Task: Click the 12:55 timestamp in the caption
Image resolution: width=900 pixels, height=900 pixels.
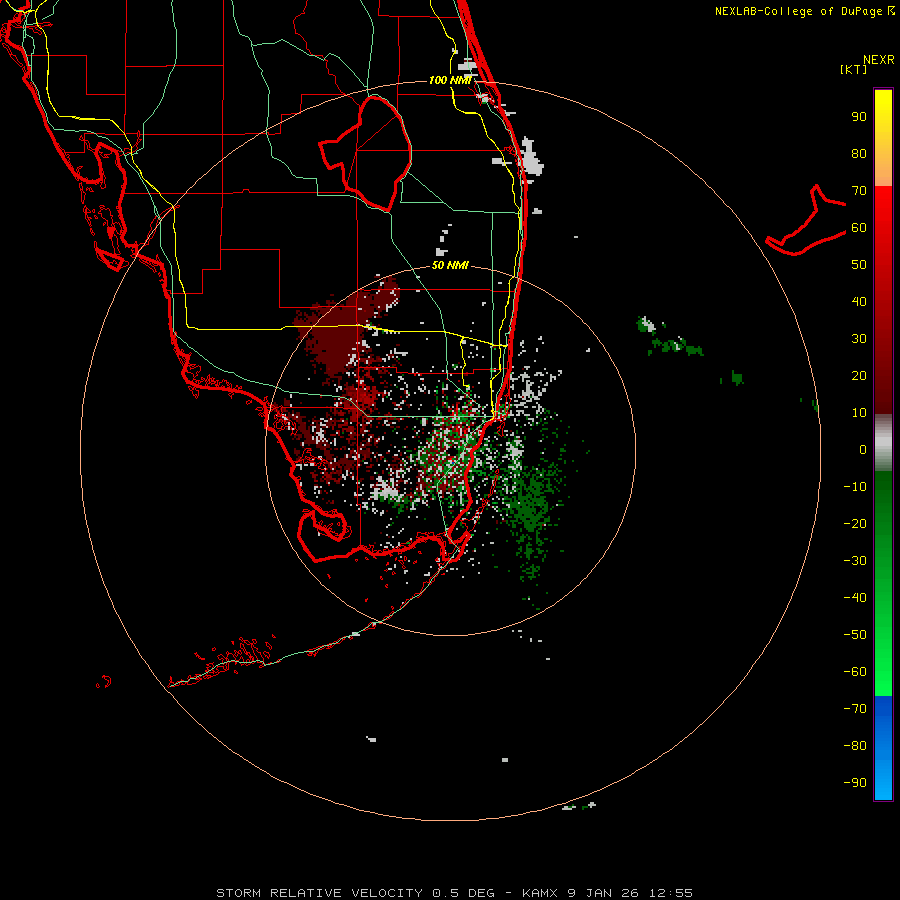Action: pos(670,893)
